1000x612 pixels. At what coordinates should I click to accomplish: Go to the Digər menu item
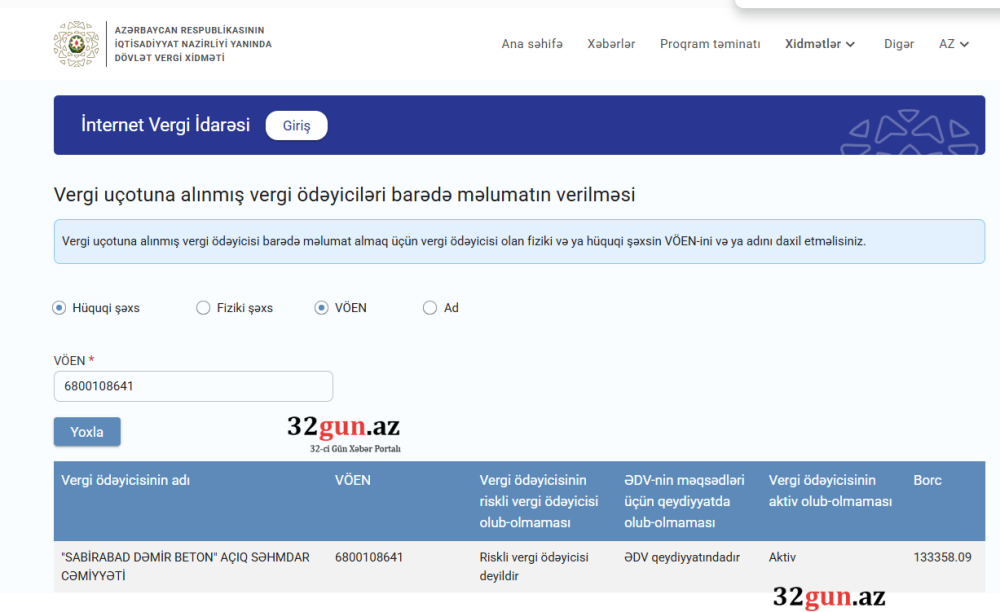[x=899, y=44]
